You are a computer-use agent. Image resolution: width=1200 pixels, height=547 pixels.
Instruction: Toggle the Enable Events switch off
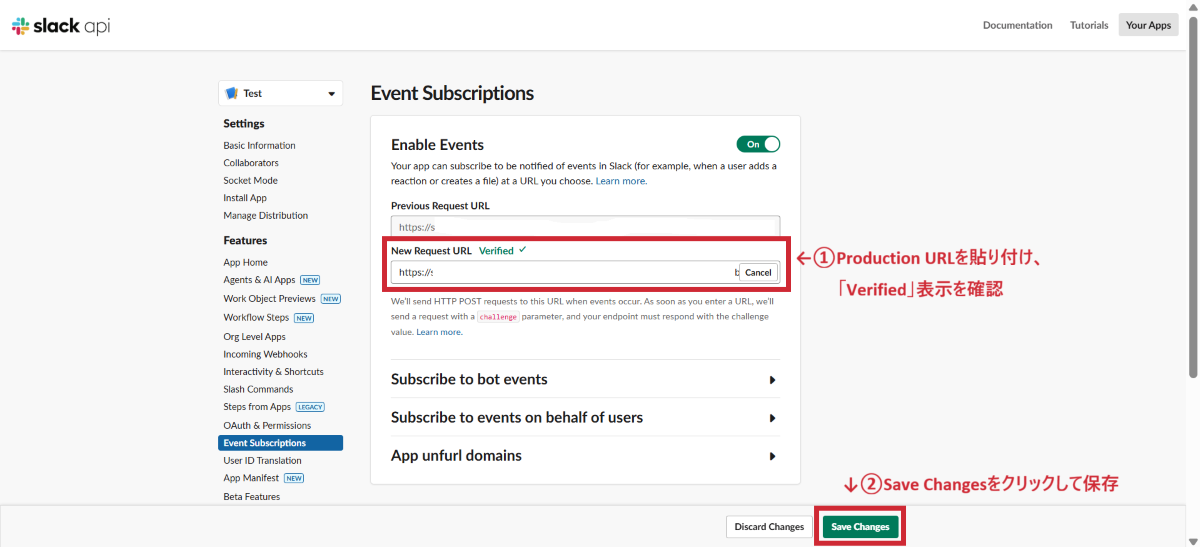coord(758,144)
